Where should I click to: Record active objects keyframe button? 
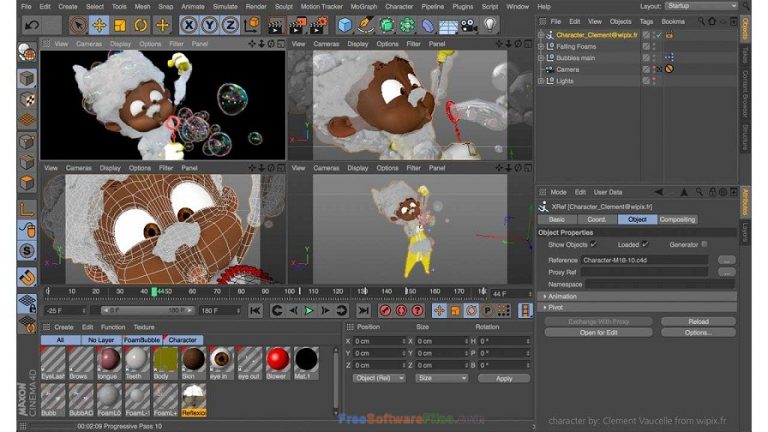click(x=385, y=311)
